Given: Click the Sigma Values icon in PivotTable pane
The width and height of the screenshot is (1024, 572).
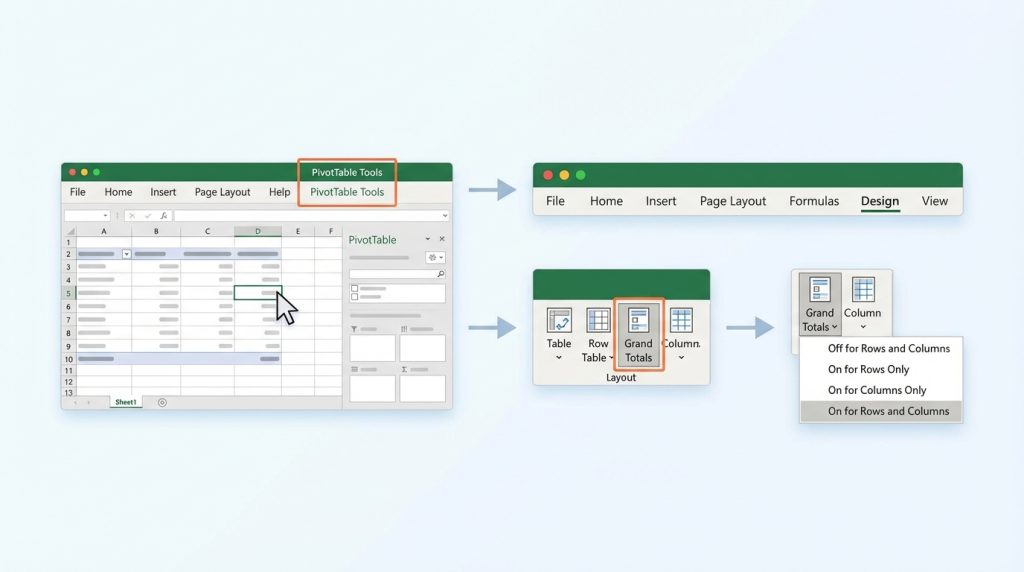Looking at the screenshot, I should [404, 370].
